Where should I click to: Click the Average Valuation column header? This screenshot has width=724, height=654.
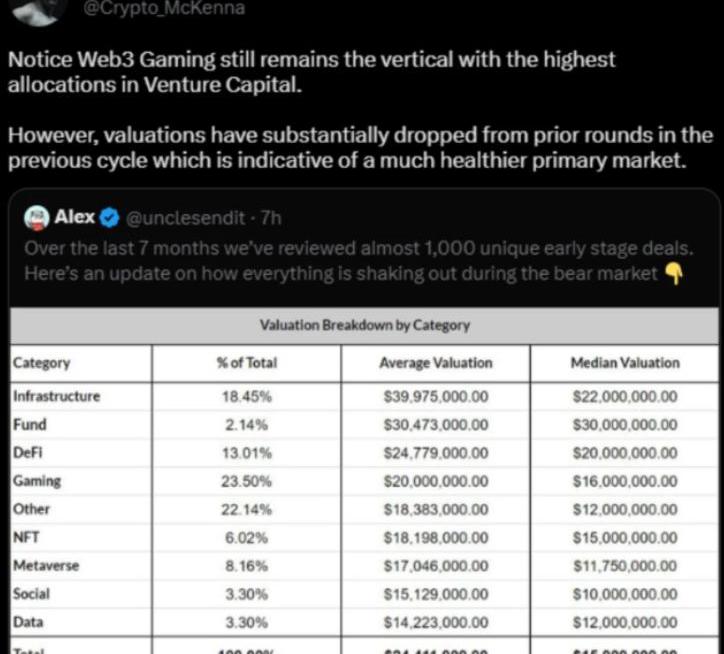436,363
